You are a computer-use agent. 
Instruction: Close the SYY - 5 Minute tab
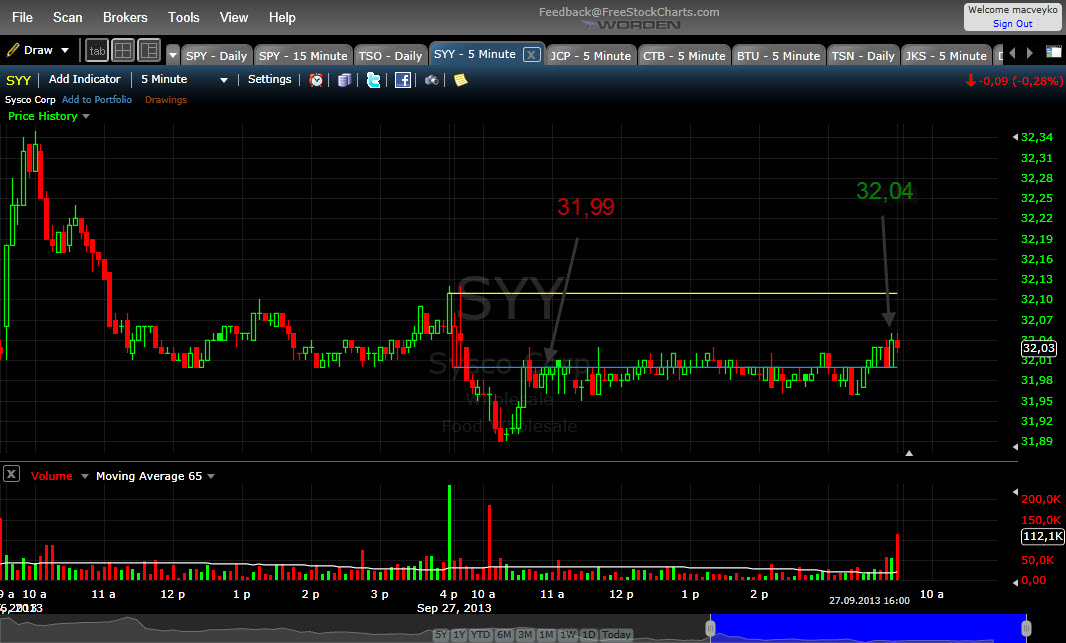coord(532,54)
